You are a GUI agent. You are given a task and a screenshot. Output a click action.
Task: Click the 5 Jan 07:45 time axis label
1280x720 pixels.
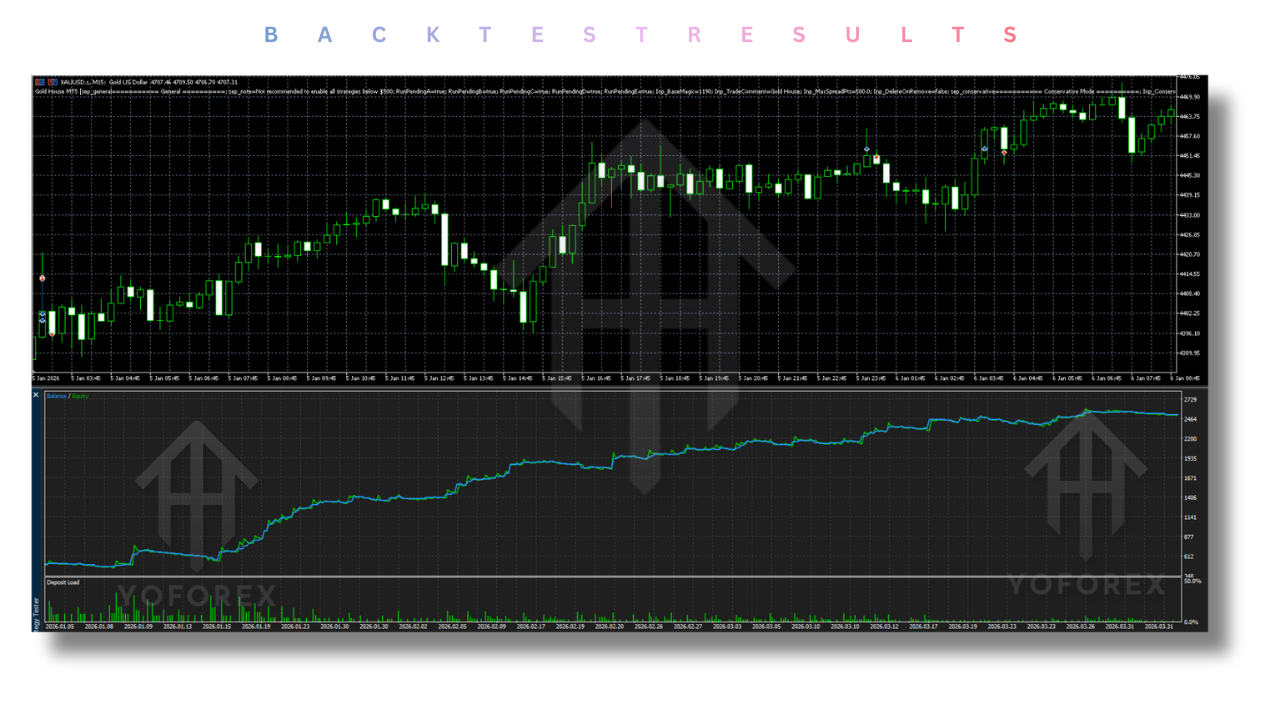point(243,378)
